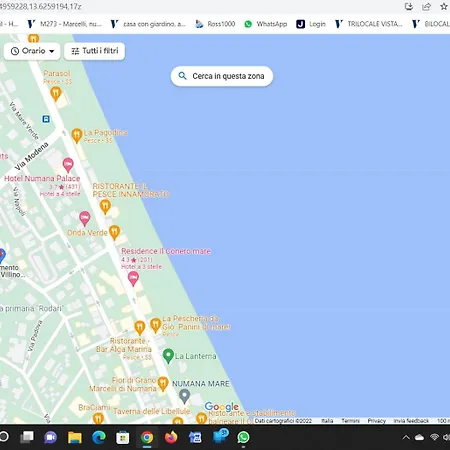Select the gray Numana Mare location pin
This screenshot has height=450, width=450.
point(184,396)
